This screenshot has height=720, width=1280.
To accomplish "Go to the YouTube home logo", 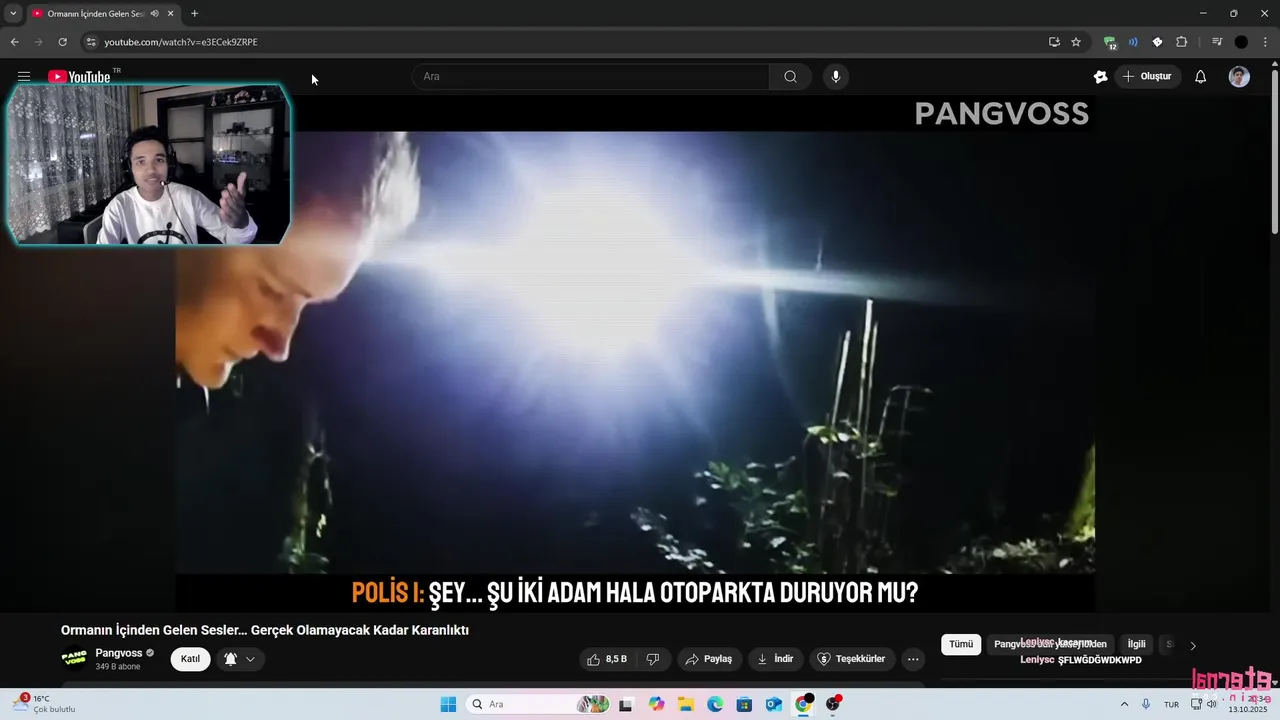I will point(79,77).
